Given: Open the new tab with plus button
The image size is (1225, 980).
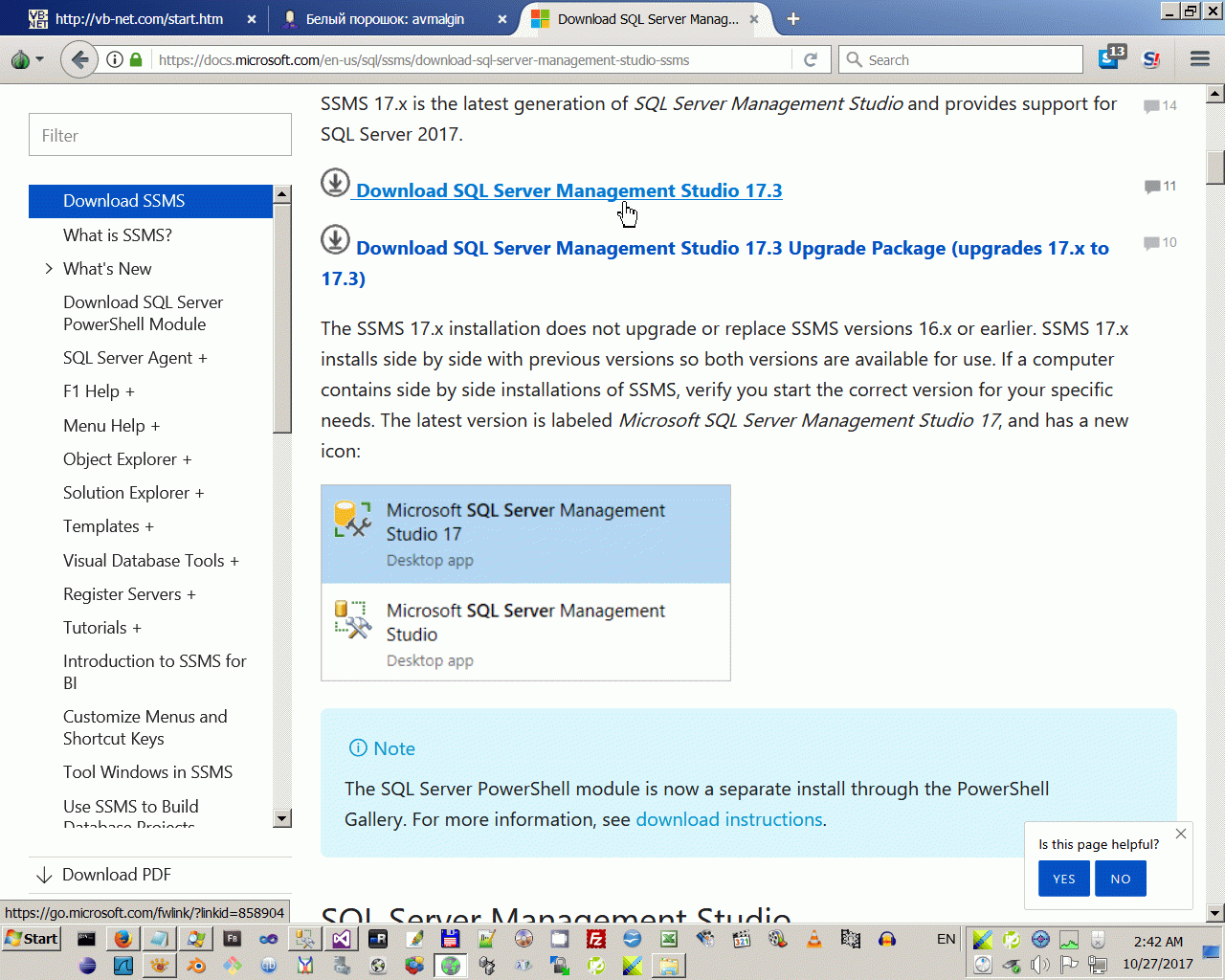Looking at the screenshot, I should 792,18.
